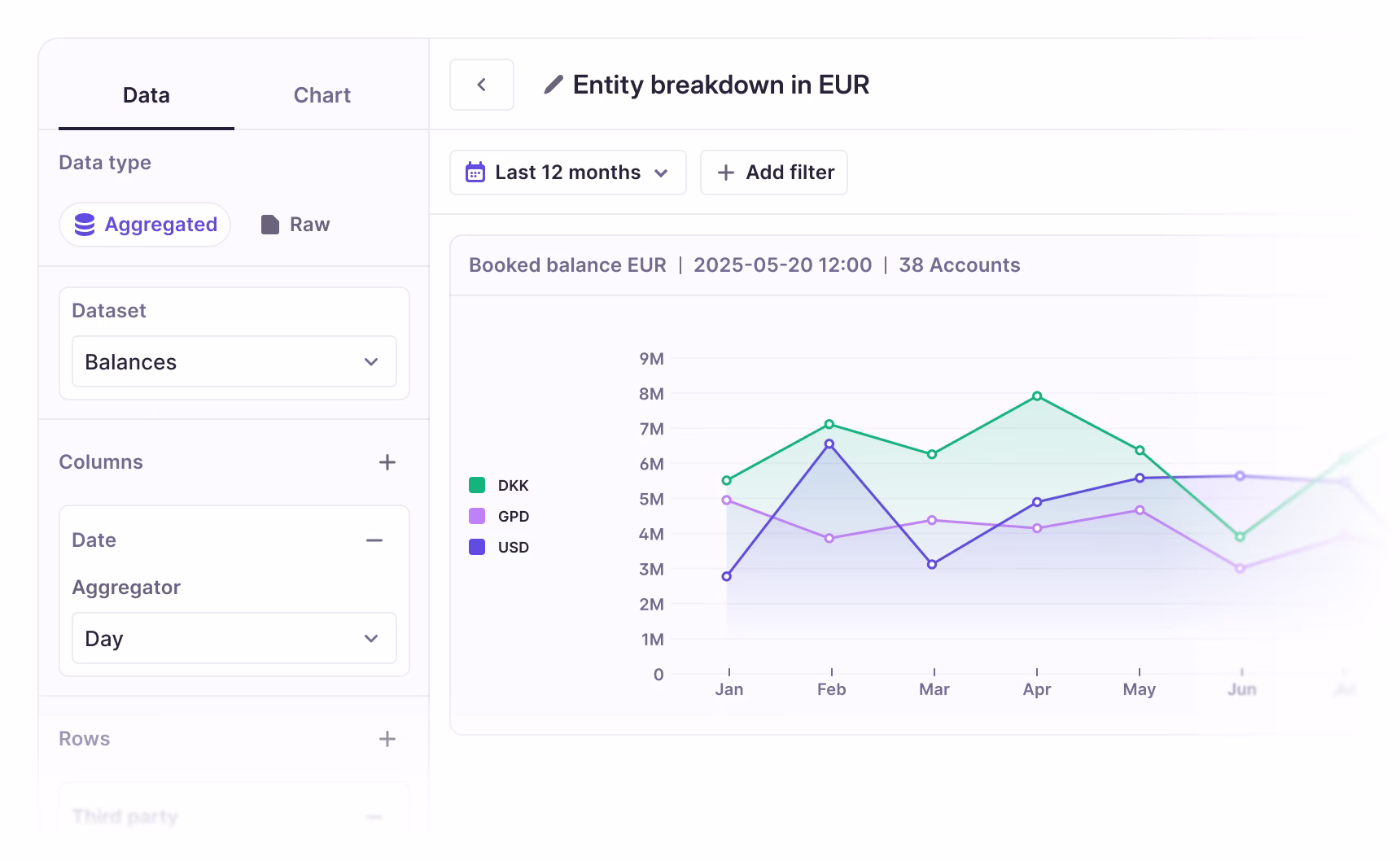Open the Day aggregator dropdown
1400x861 pixels.
(x=234, y=638)
